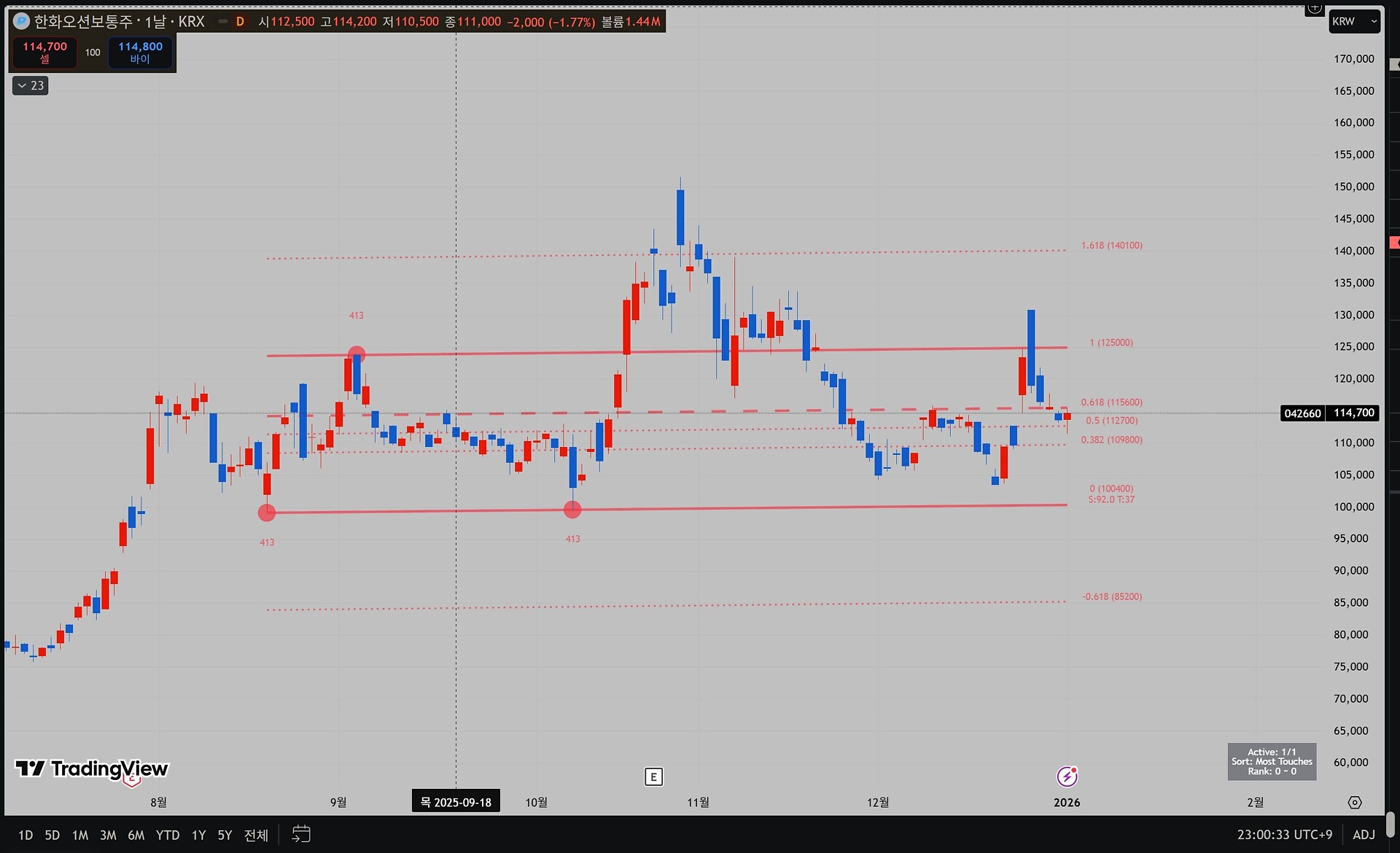The width and height of the screenshot is (1400, 853).
Task: Click the plus icon above the price scale
Action: pos(1314,9)
